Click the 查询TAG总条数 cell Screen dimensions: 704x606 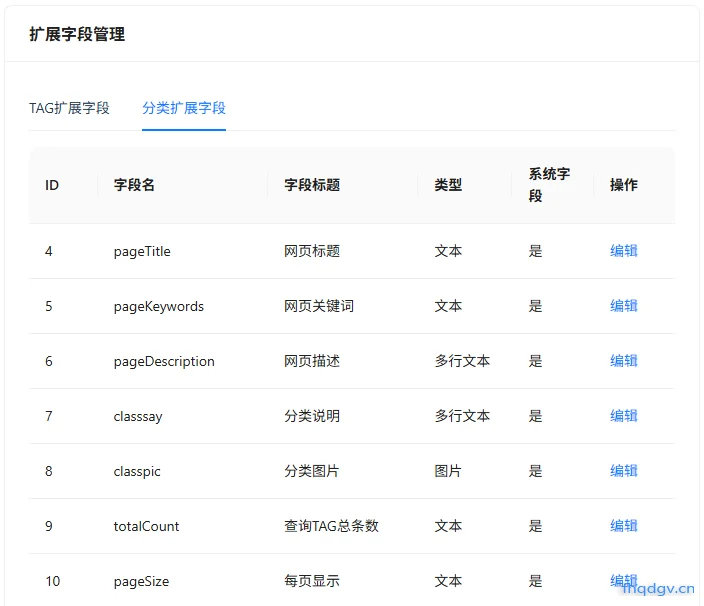tap(331, 526)
